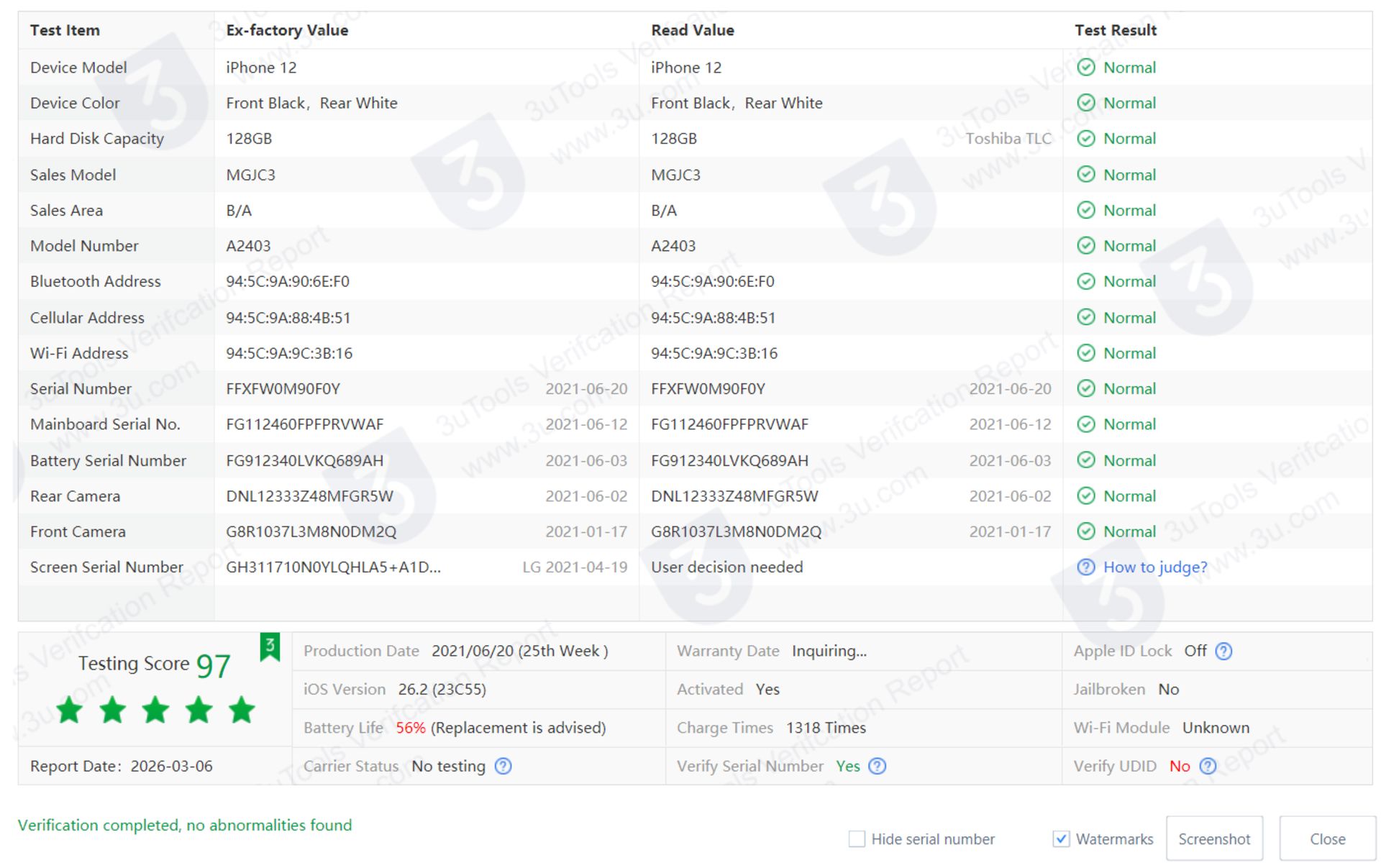Click the read Hard Disk Capacity 128GB
The height and width of the screenshot is (868, 1381).
tap(674, 139)
